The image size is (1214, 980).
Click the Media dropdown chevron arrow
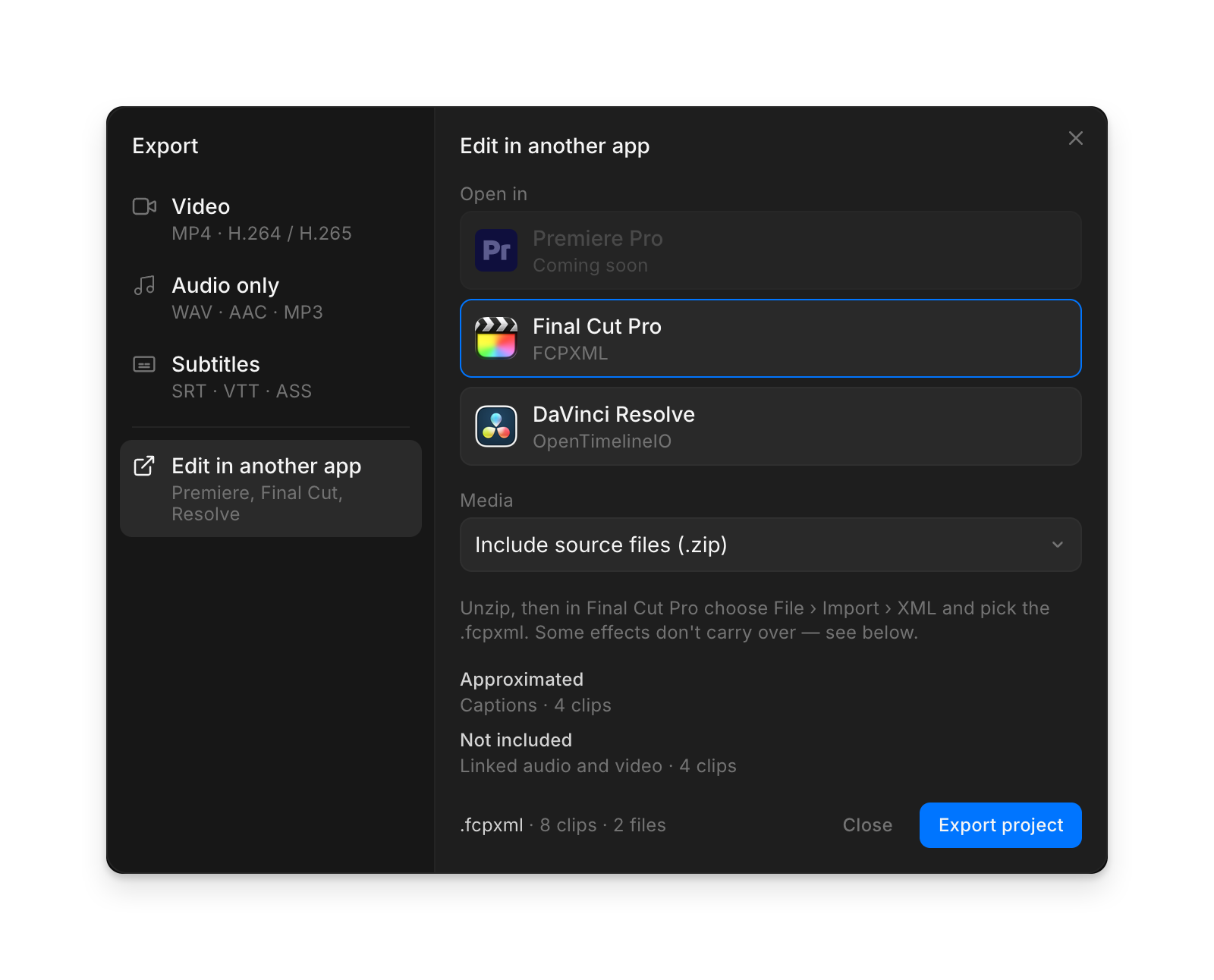(x=1058, y=545)
